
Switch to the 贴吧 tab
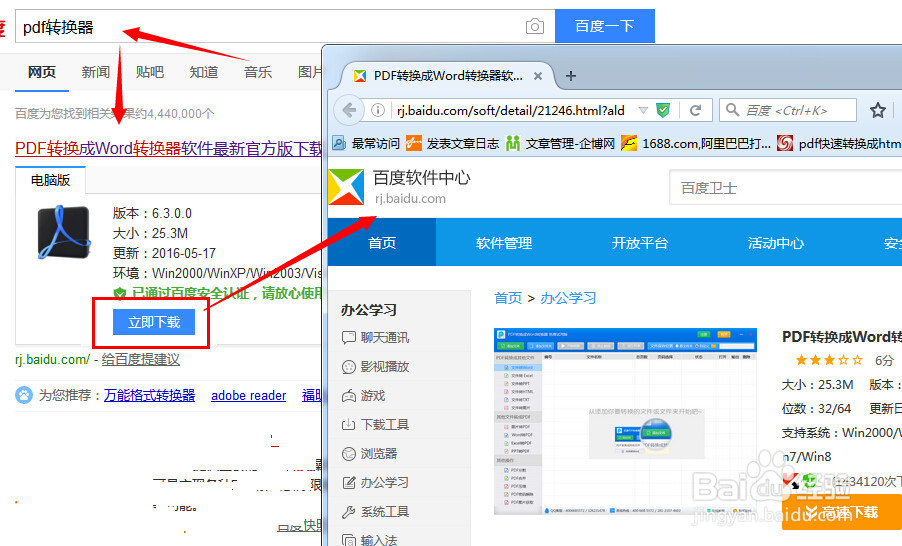pos(150,72)
